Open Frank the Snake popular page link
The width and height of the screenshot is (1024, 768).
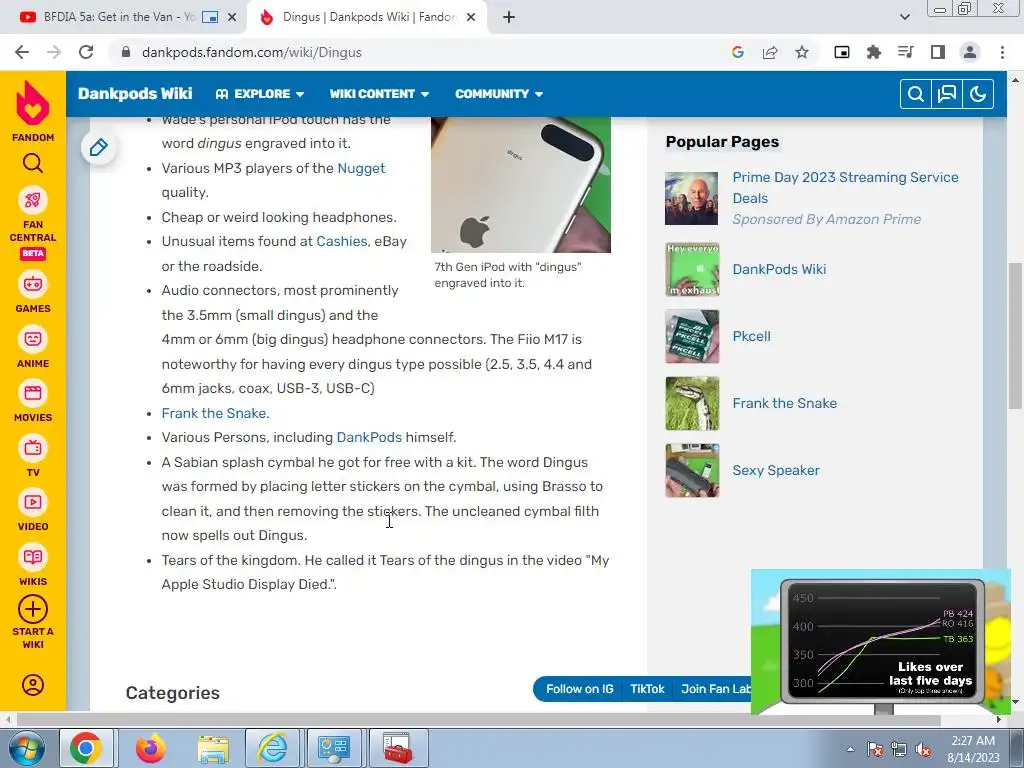coord(784,403)
